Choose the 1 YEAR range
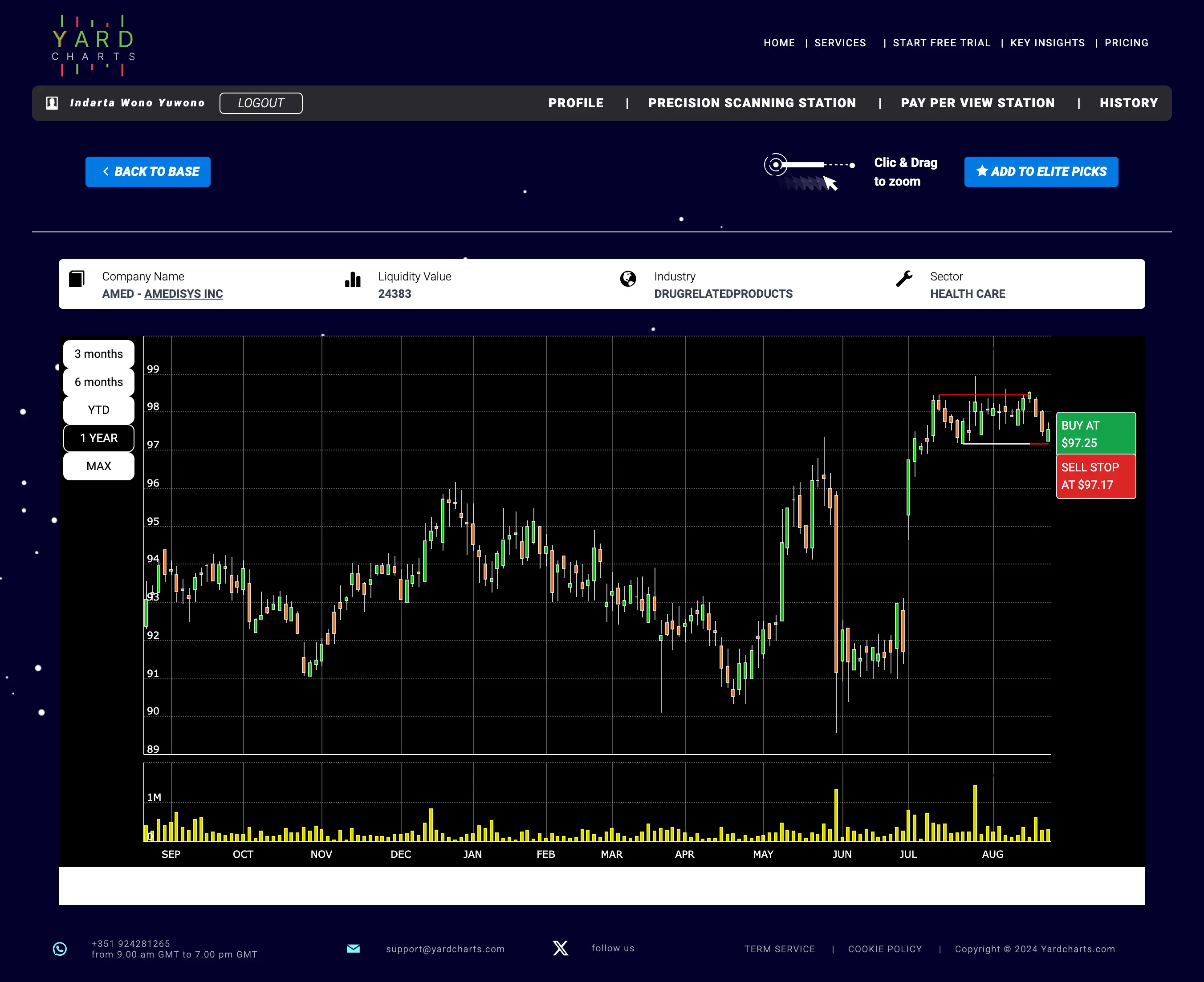 click(x=98, y=438)
